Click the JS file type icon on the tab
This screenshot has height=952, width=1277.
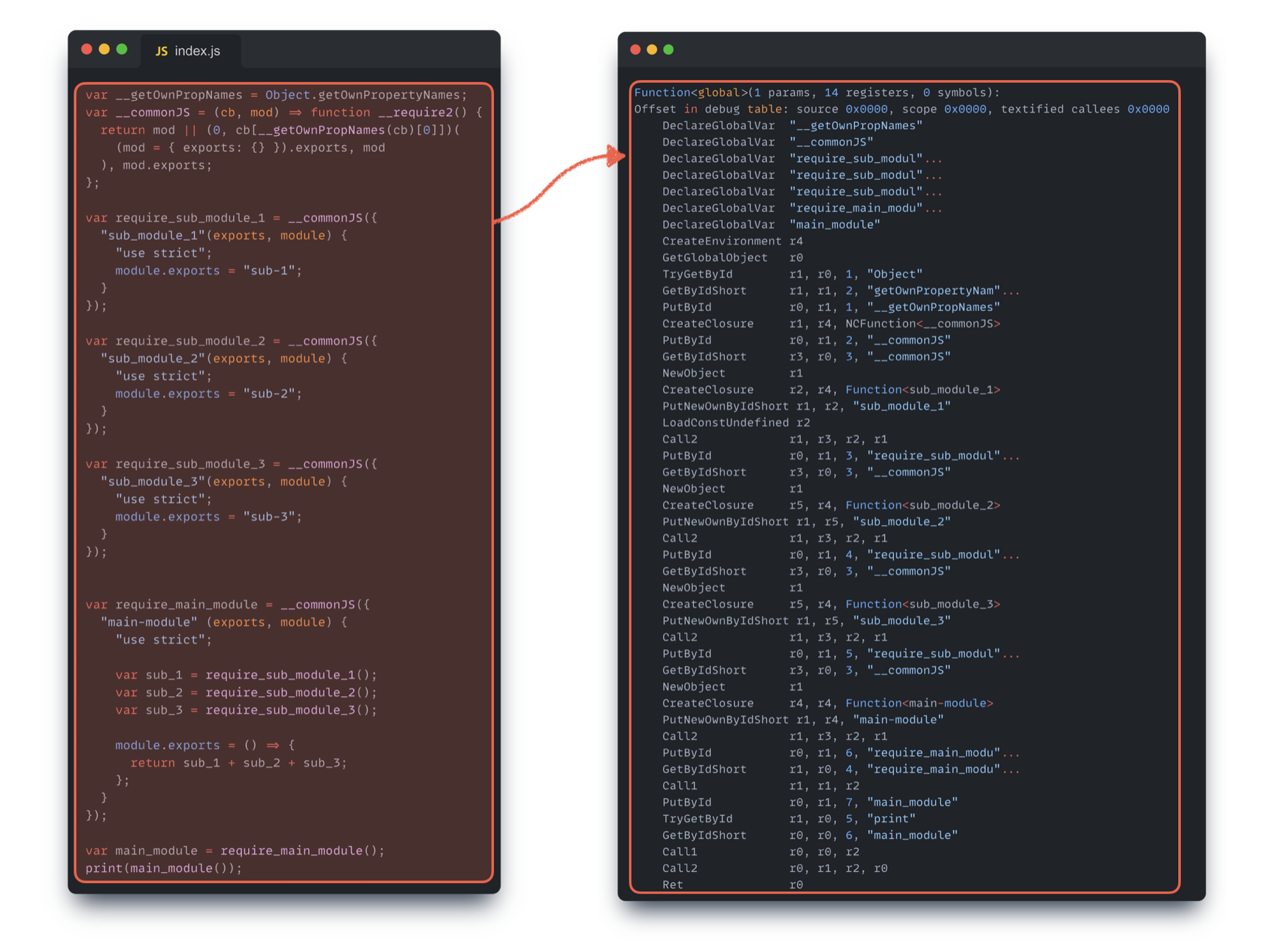point(161,50)
